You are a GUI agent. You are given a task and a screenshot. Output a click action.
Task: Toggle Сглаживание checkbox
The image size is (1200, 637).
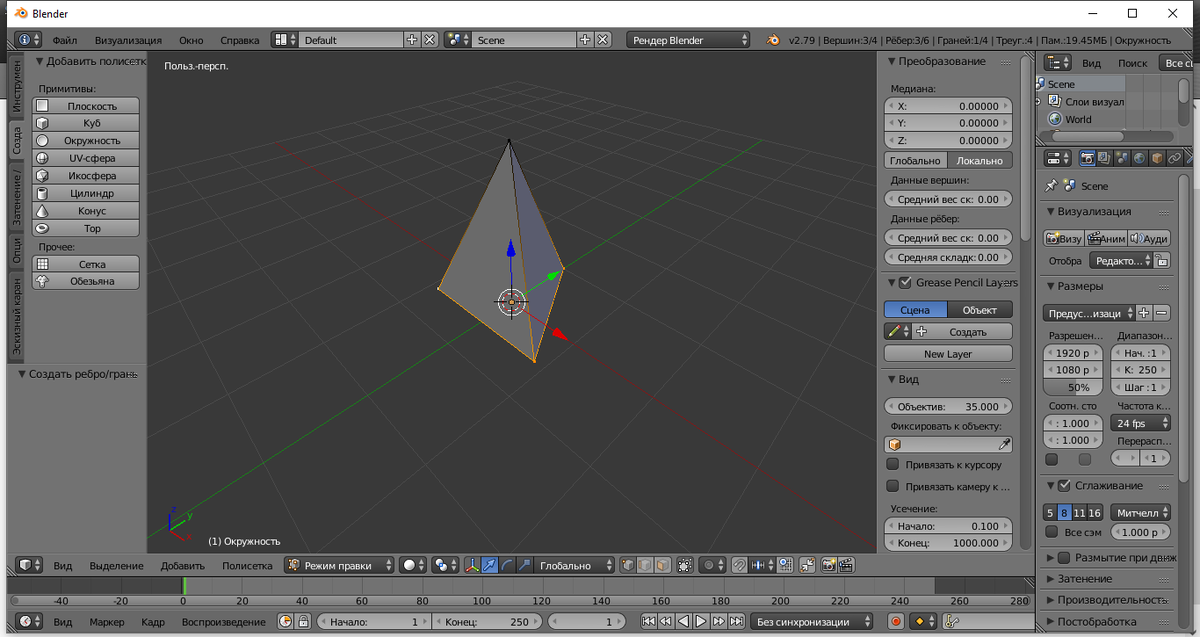pyautogui.click(x=1064, y=485)
